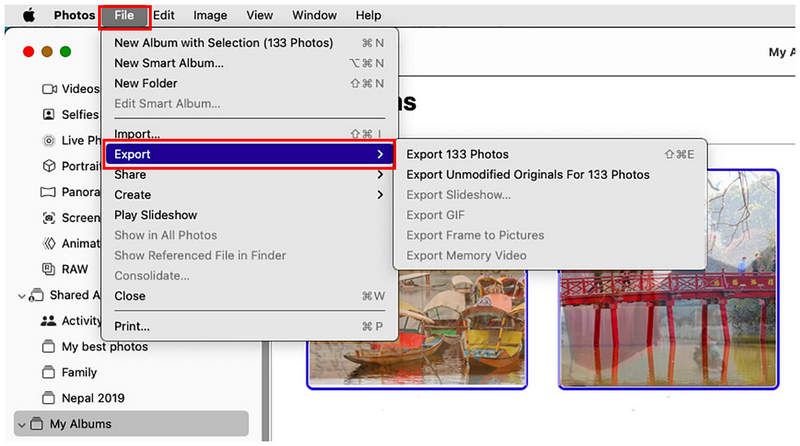Select the Export submenu item

249,154
